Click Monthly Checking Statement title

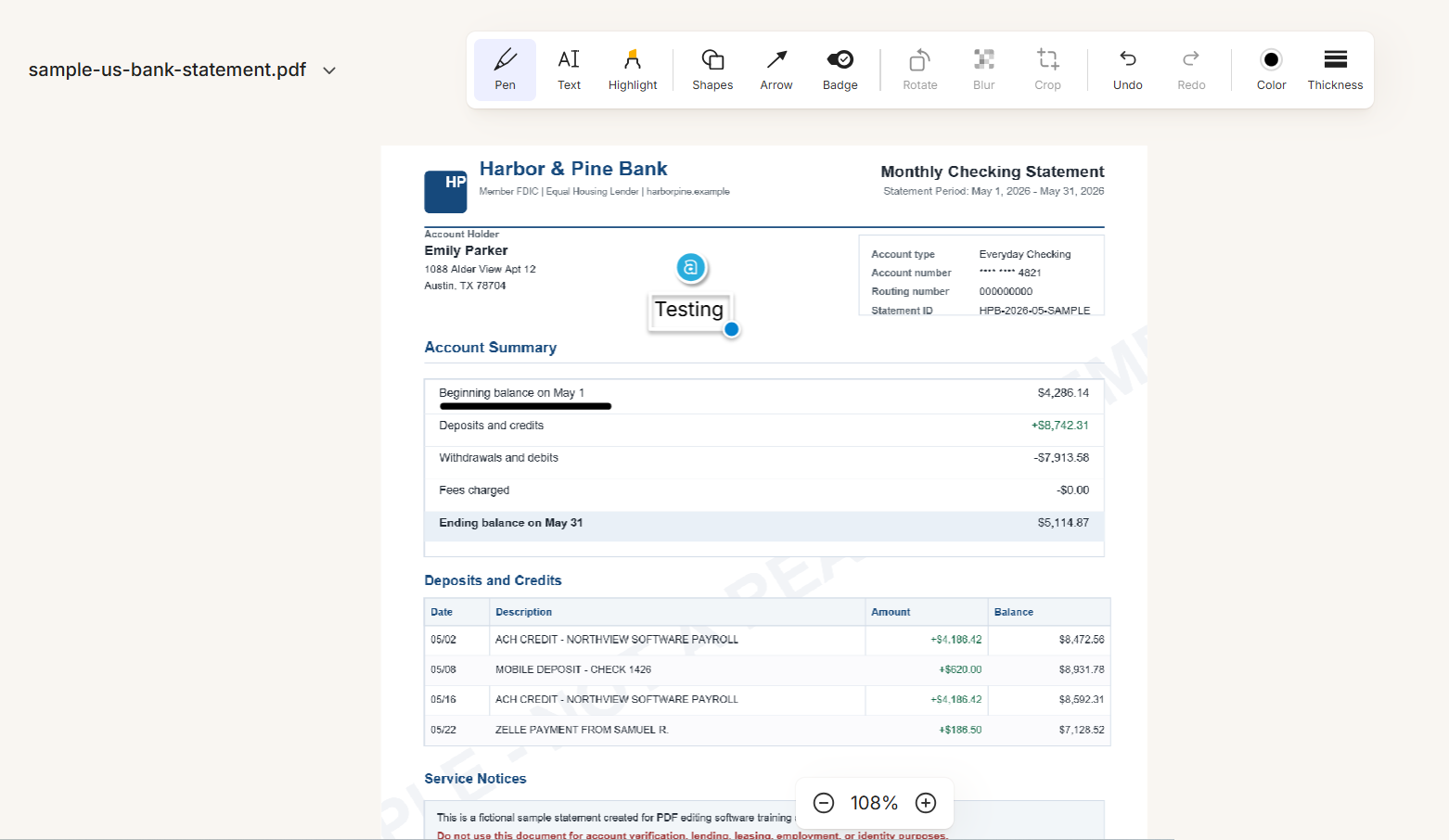pos(993,172)
